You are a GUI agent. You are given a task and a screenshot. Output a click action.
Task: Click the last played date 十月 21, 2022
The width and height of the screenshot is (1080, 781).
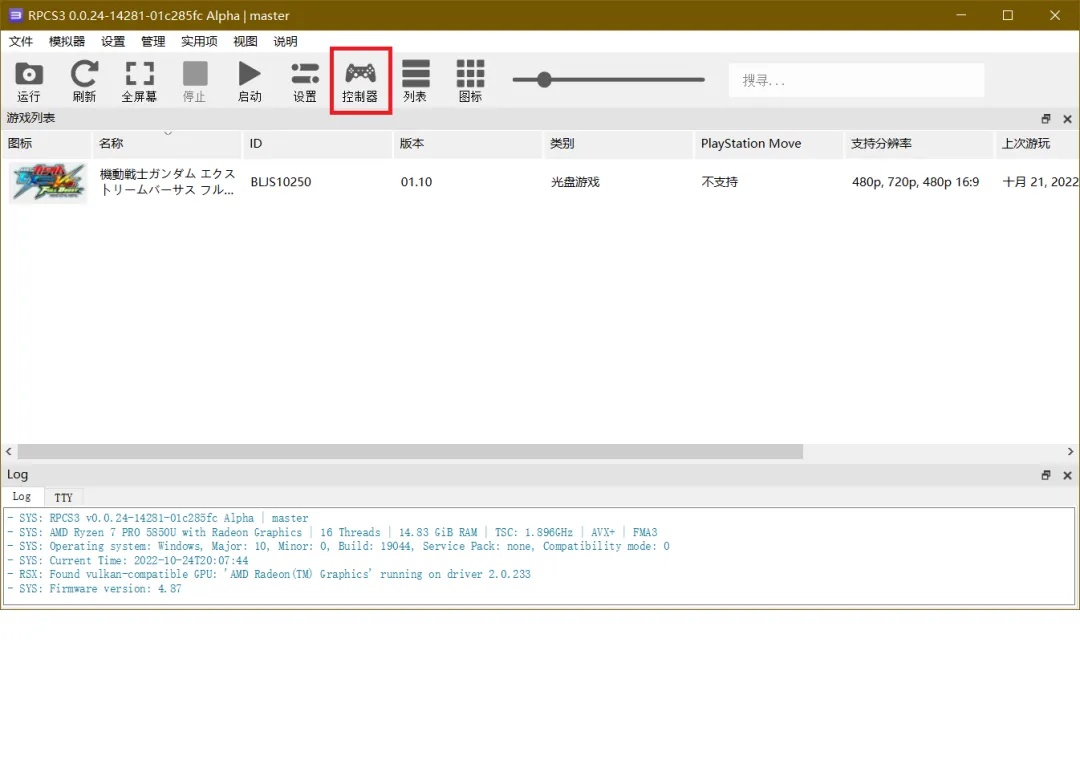(x=1040, y=182)
